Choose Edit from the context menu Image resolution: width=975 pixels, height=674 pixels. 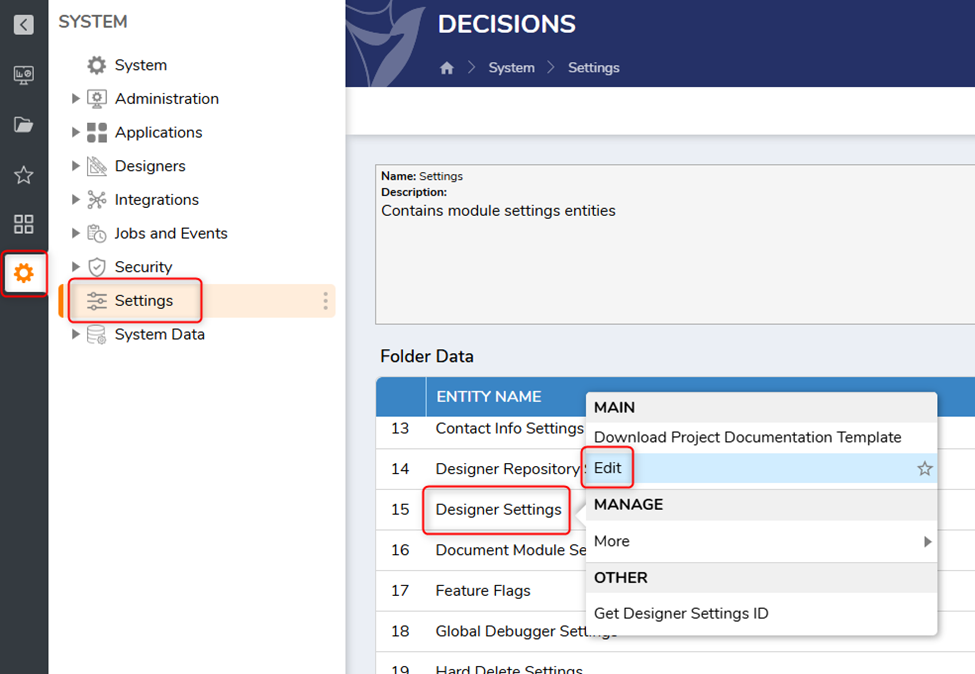tap(608, 468)
